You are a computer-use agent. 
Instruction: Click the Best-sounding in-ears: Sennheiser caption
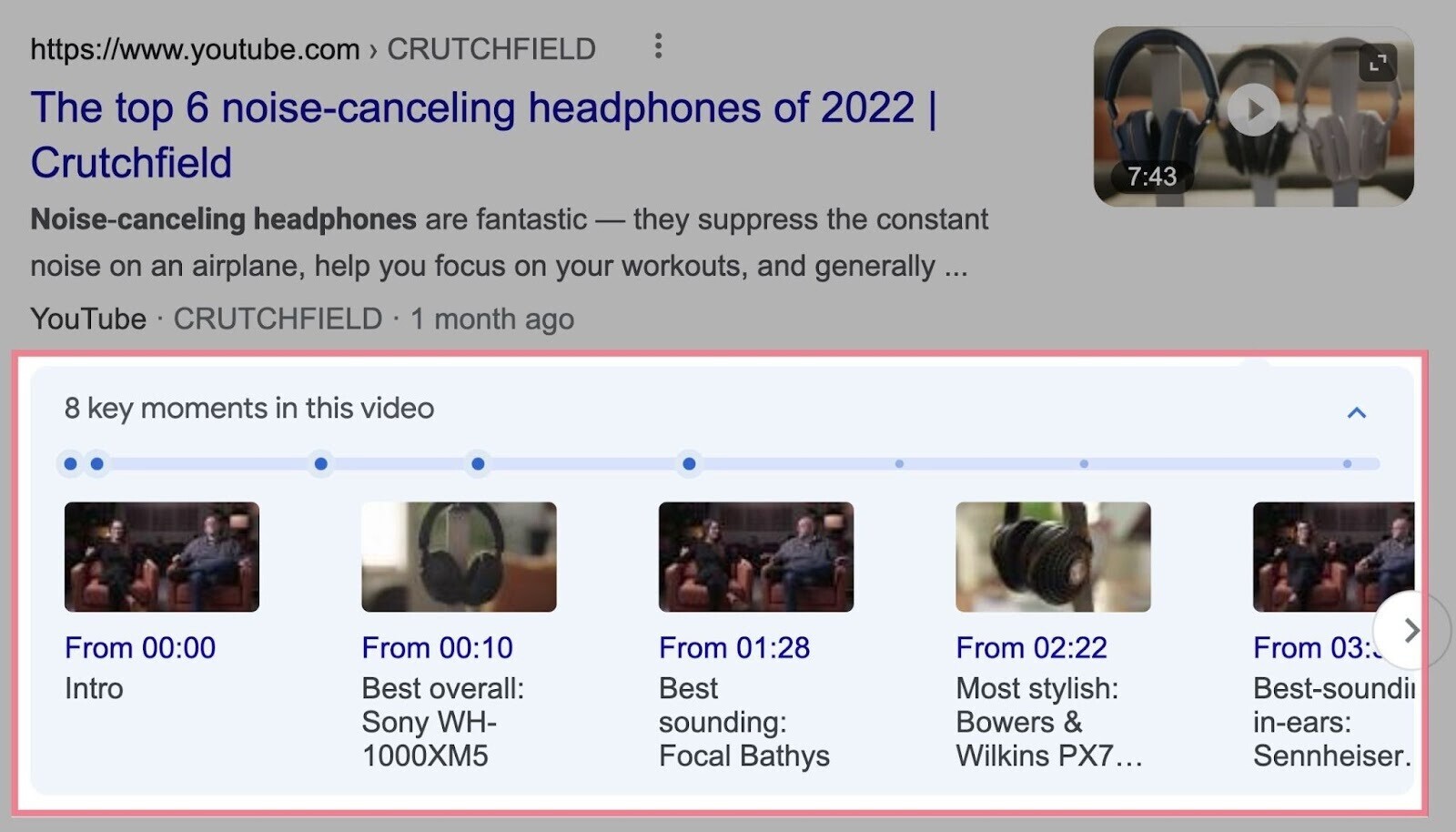tap(1333, 722)
